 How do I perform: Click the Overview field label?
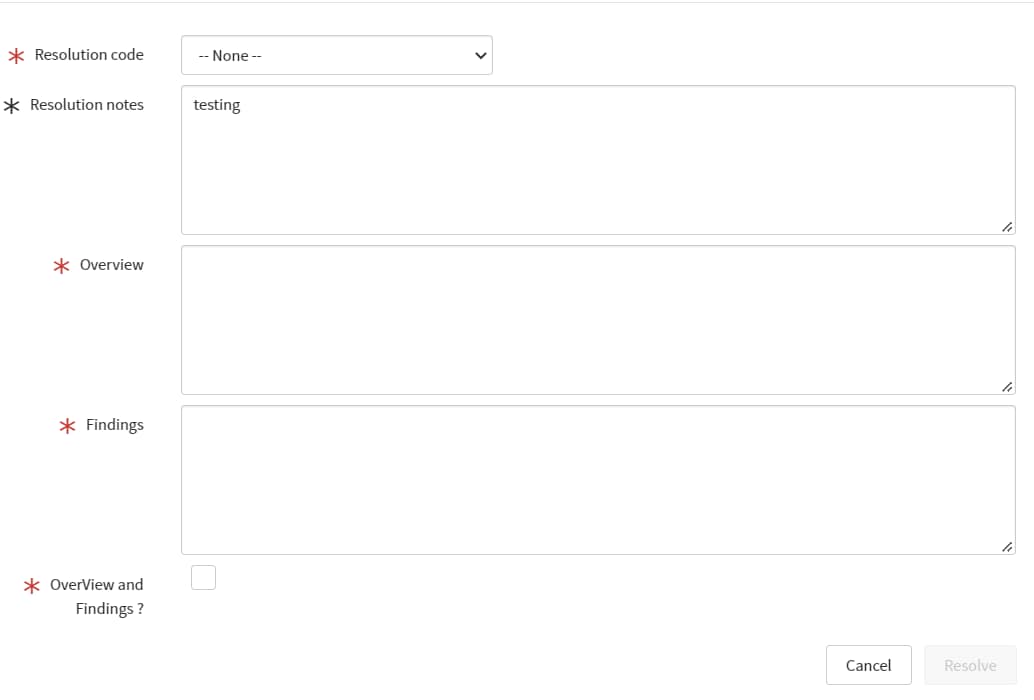click(111, 265)
